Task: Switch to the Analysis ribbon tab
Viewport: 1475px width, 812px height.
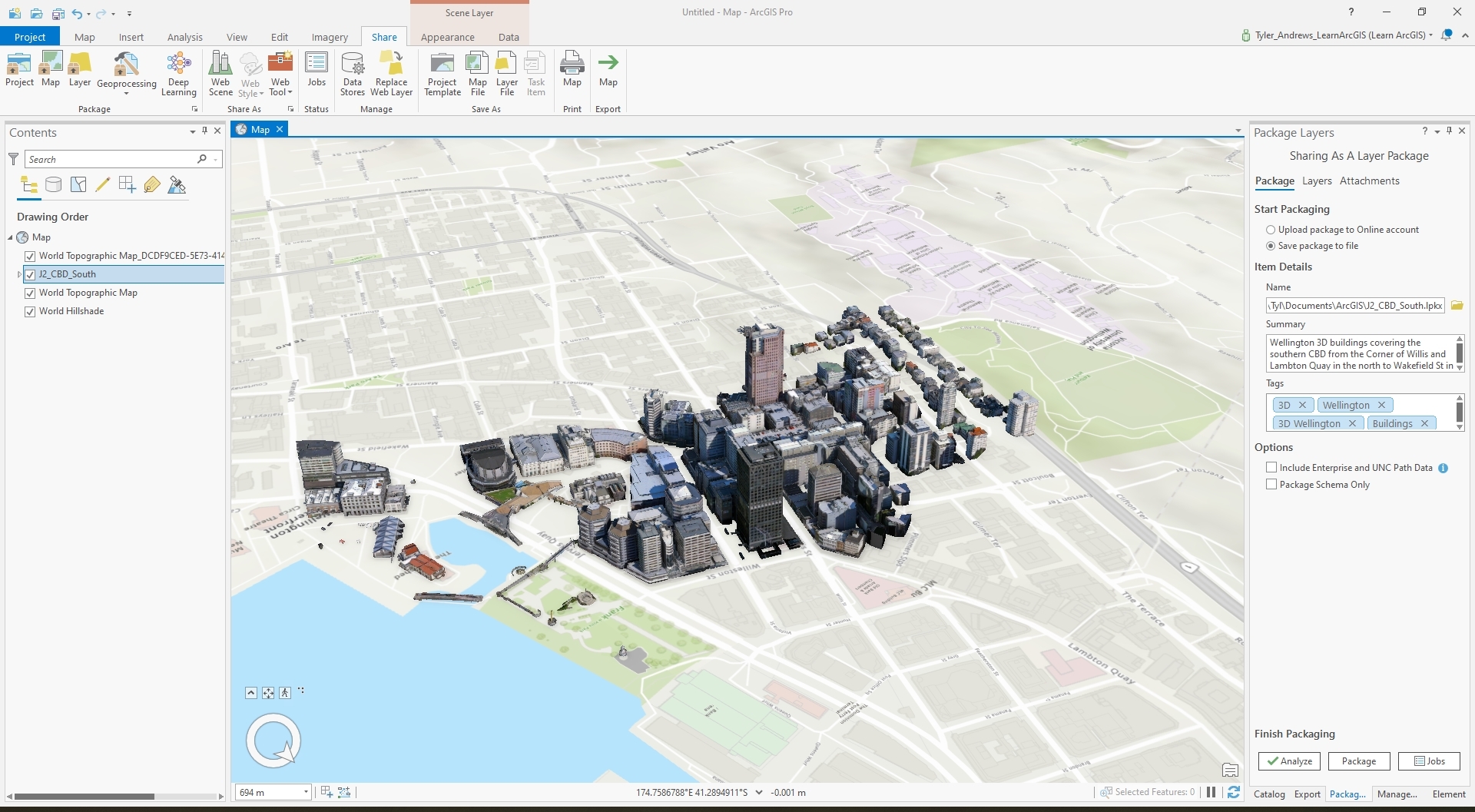Action: 184,37
